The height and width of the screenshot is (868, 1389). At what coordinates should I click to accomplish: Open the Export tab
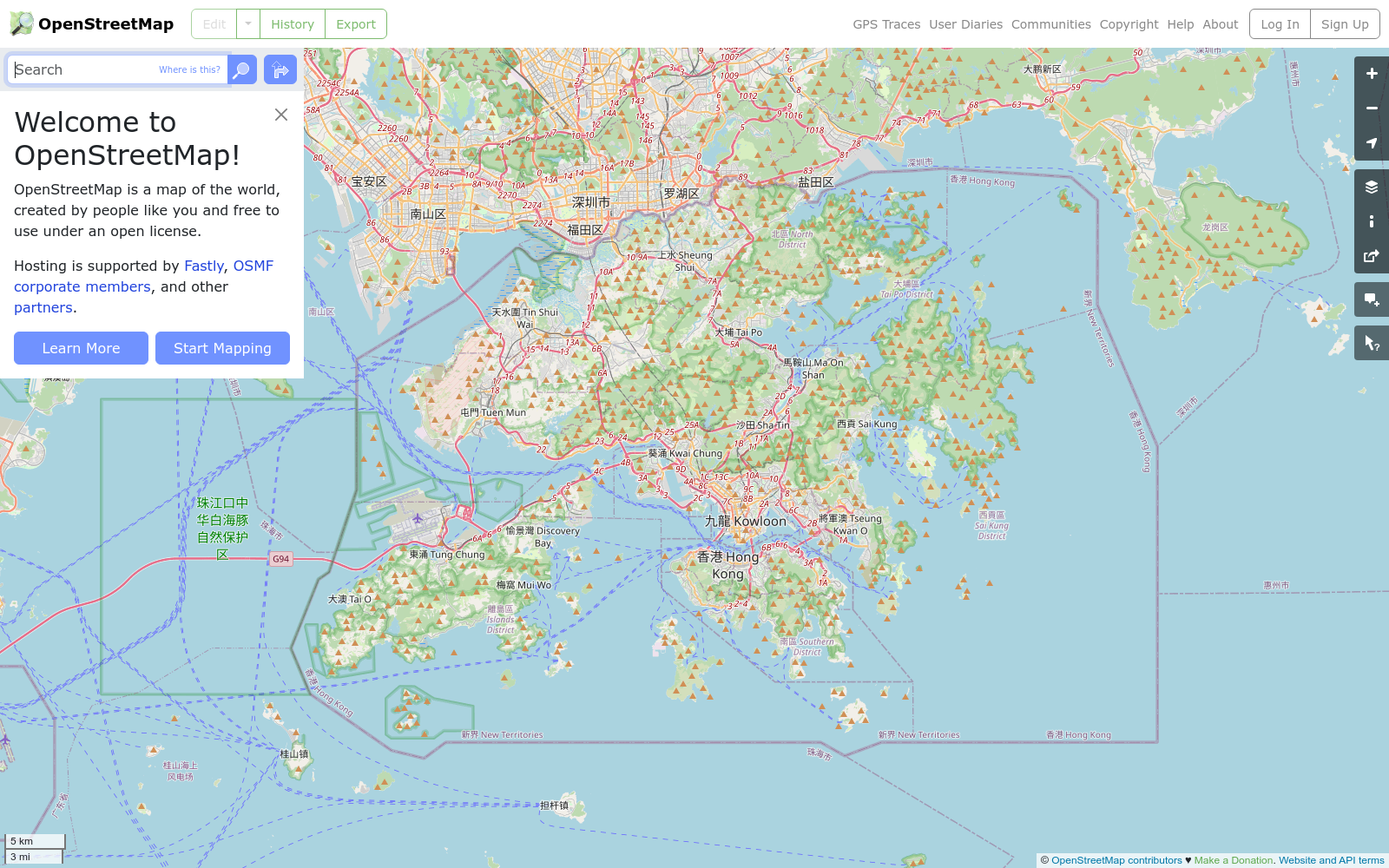(x=356, y=23)
